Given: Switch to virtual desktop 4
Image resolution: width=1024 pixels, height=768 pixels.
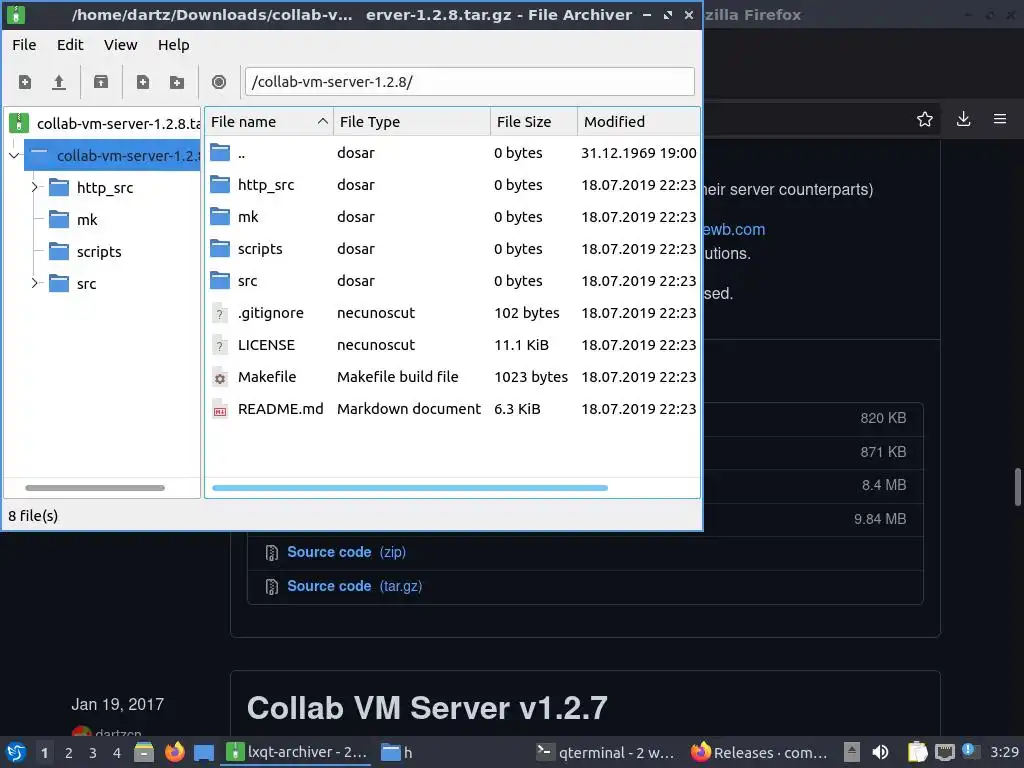Looking at the screenshot, I should (117, 753).
